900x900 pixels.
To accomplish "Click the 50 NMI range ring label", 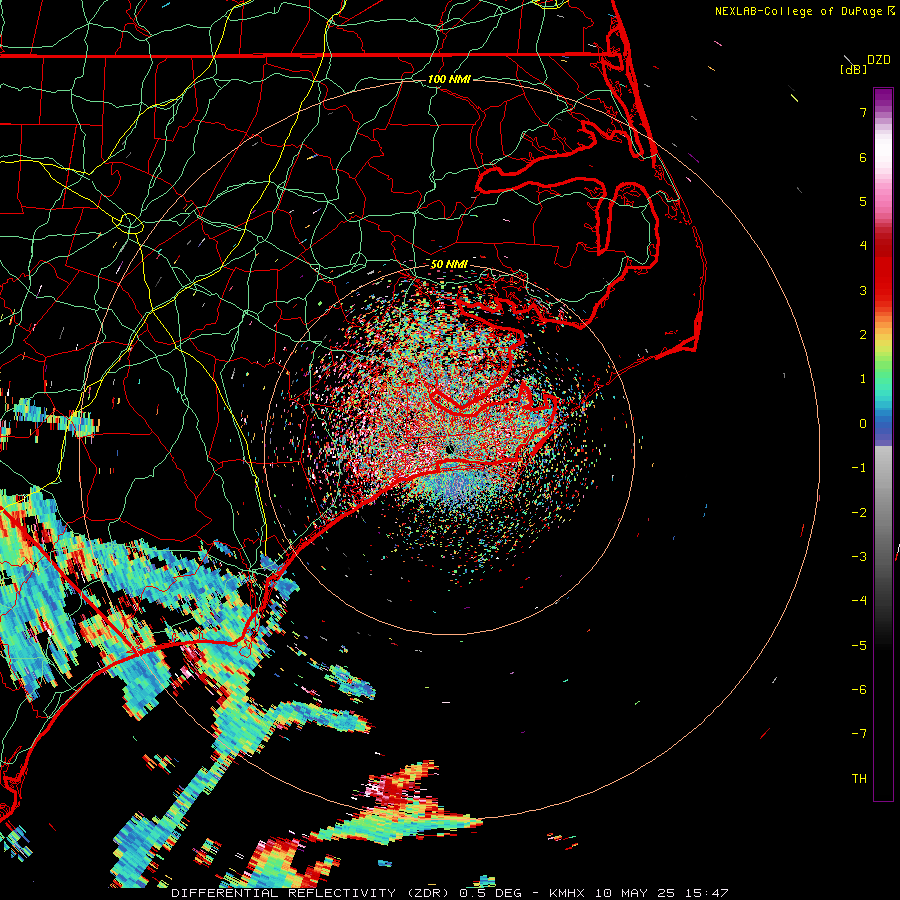I will [449, 264].
